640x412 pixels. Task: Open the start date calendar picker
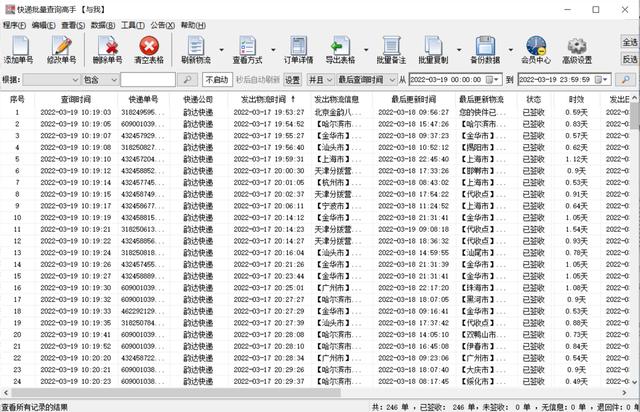coord(492,80)
